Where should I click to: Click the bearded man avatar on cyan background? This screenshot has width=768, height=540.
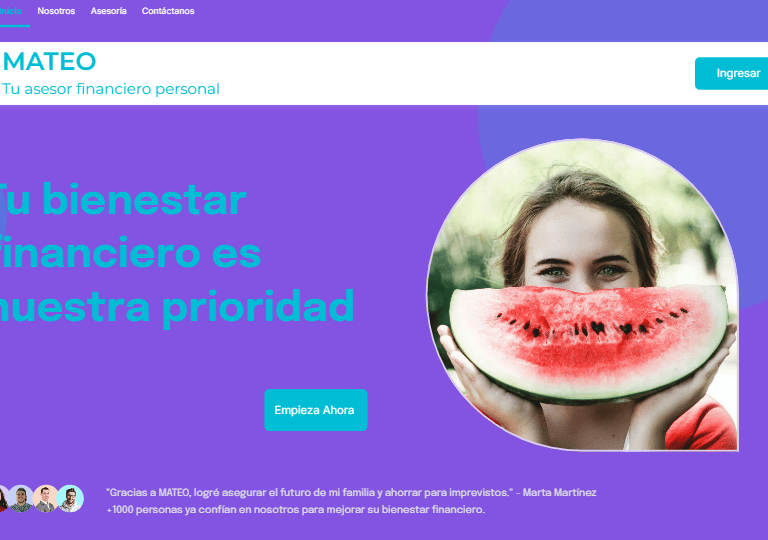point(71,498)
